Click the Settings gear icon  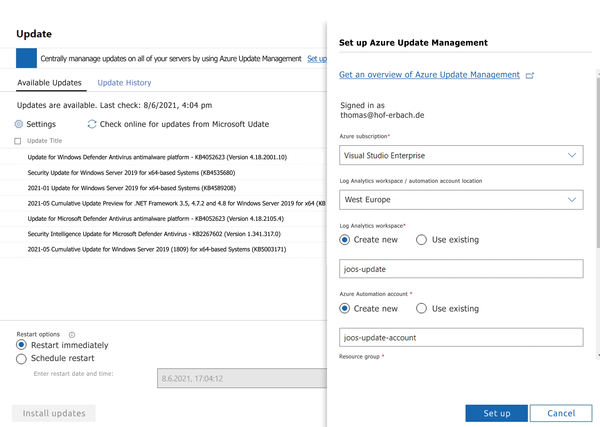point(18,124)
